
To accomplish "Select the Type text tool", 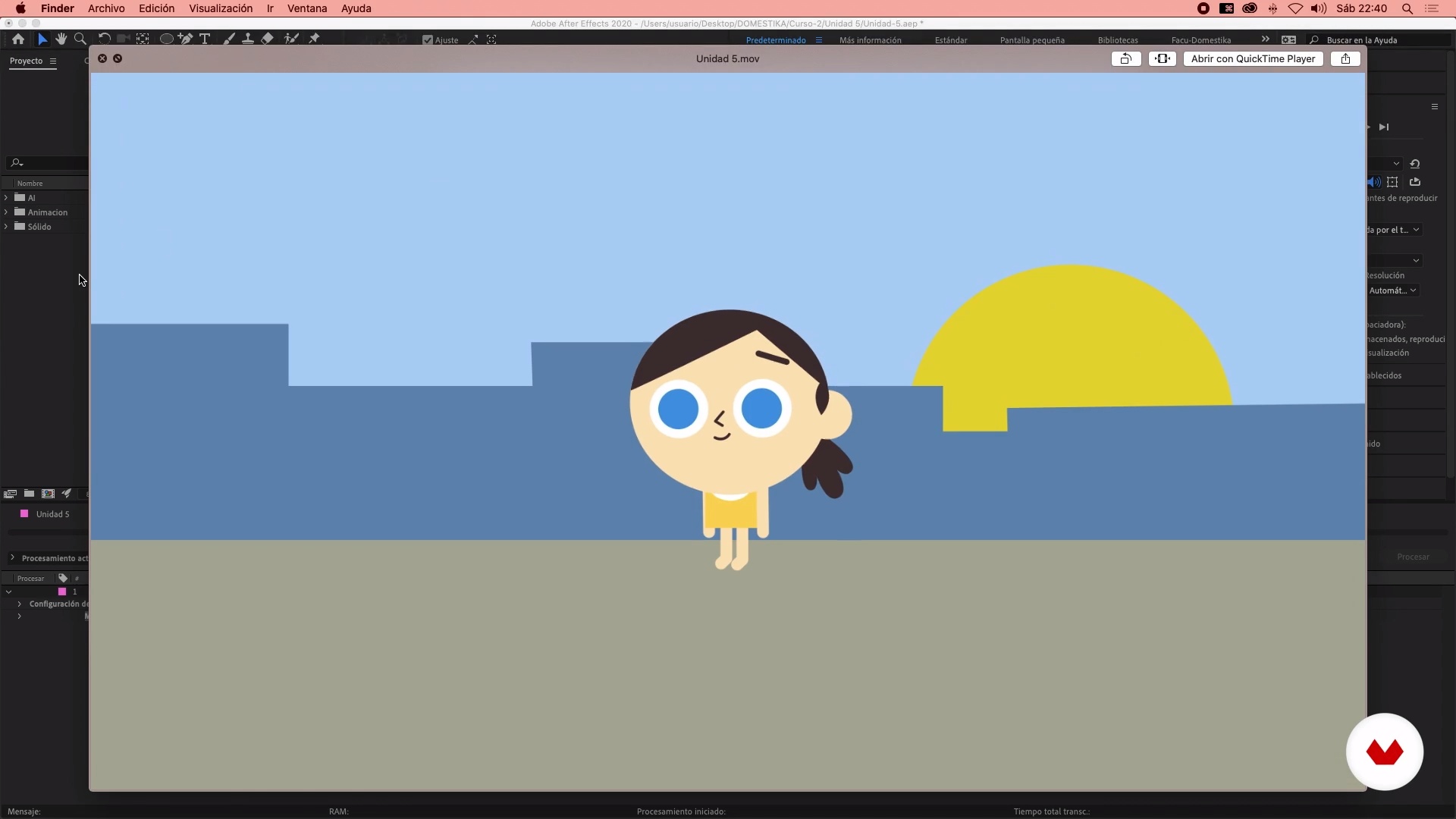I will pos(205,39).
